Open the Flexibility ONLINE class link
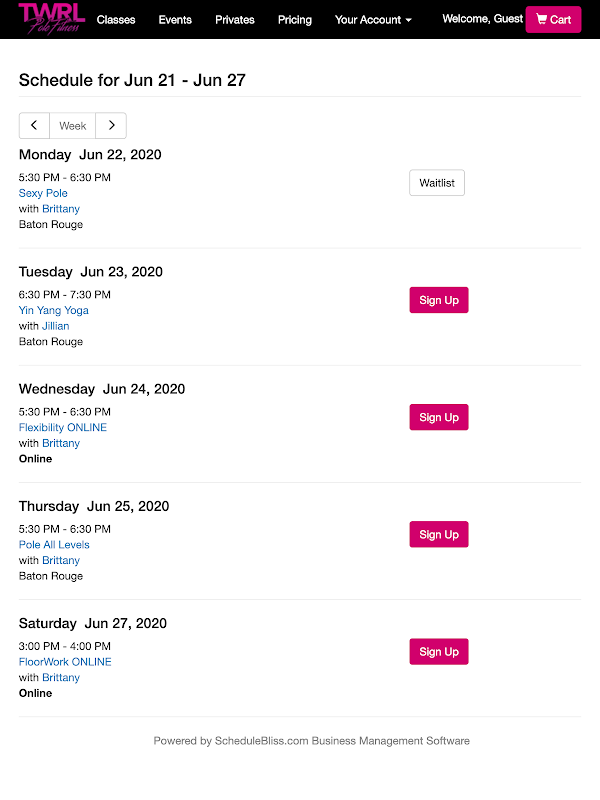This screenshot has height=800, width=600. pos(63,427)
